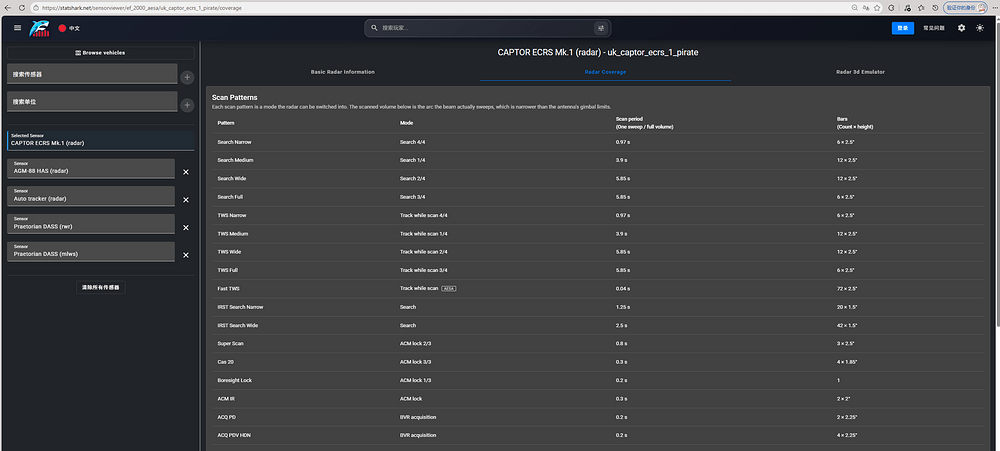Click Search Full pattern cell

[x=230, y=197]
